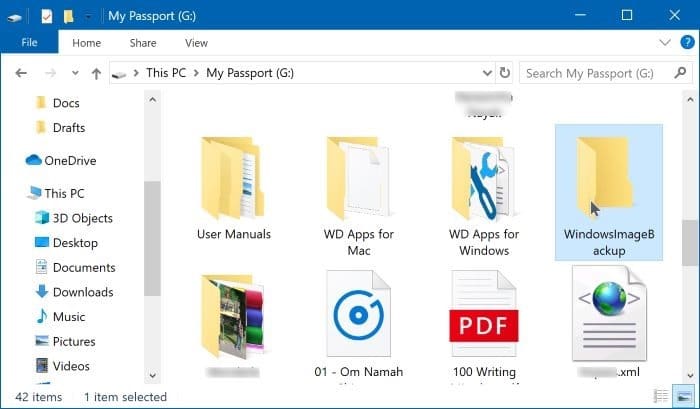Select the WD Apps for Mac folder
The image size is (700, 409).
pyautogui.click(x=359, y=195)
